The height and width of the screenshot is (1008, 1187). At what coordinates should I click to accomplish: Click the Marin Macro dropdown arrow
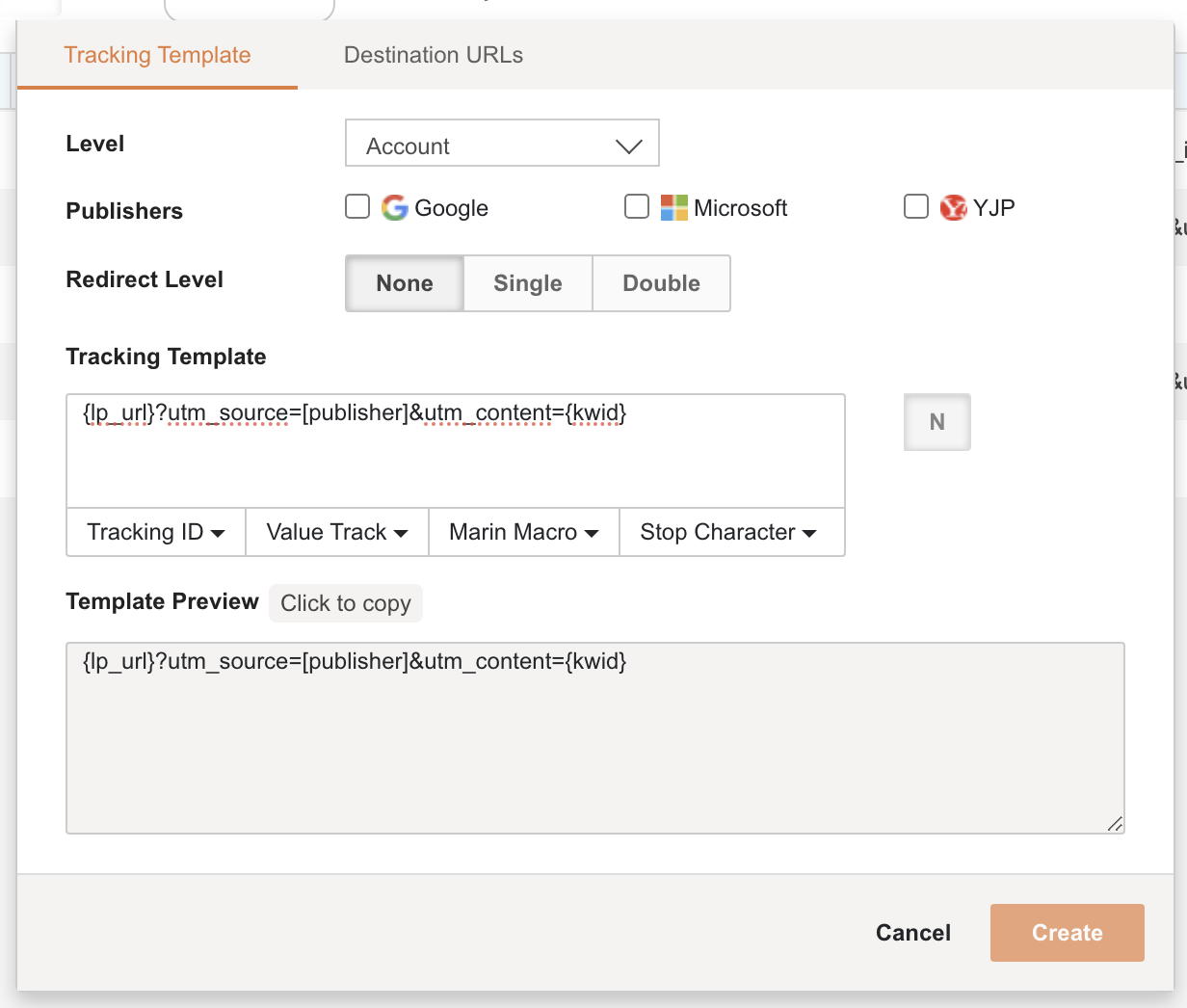[x=593, y=532]
